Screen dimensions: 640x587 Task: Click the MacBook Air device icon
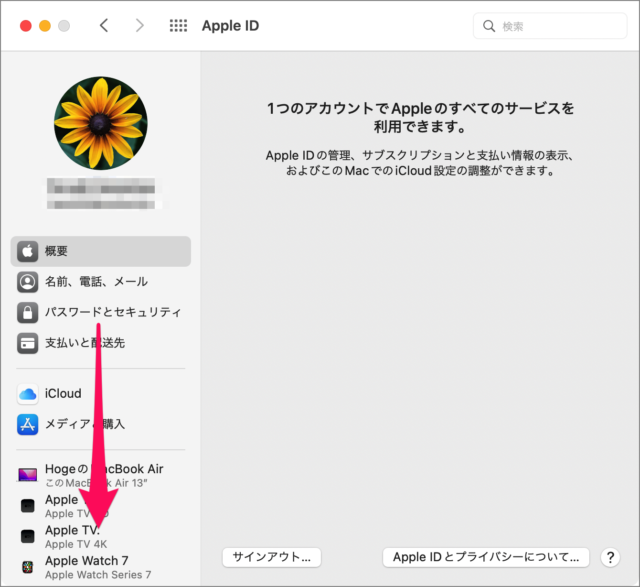coord(27,475)
